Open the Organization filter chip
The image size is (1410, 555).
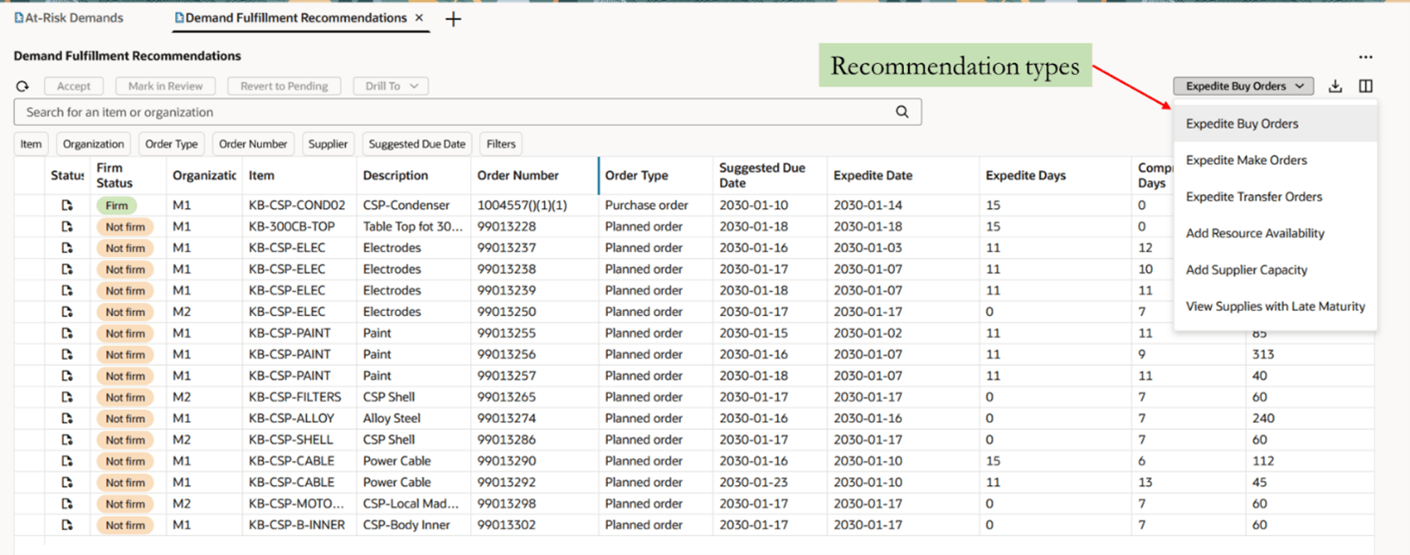tap(94, 144)
